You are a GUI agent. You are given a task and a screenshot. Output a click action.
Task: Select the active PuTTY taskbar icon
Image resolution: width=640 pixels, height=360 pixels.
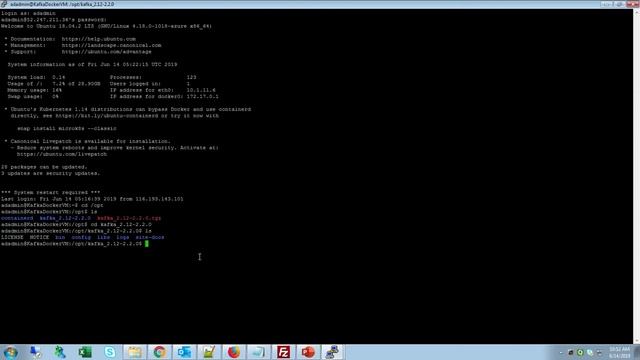[333, 352]
